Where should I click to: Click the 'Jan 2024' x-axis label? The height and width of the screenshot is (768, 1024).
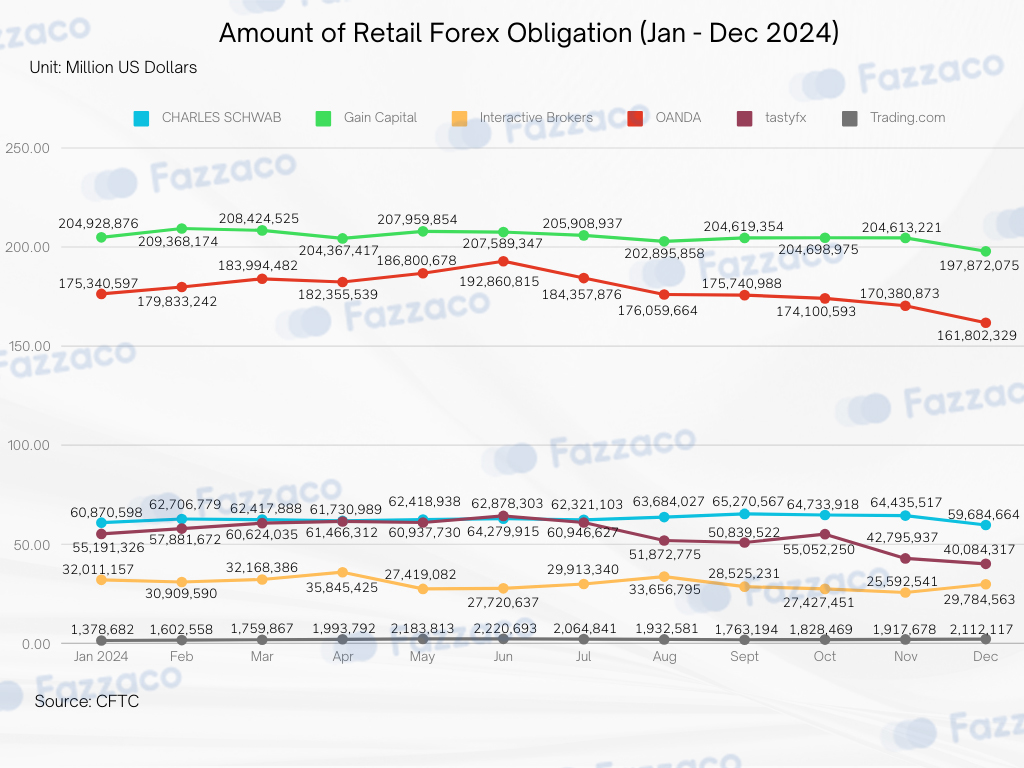point(101,656)
